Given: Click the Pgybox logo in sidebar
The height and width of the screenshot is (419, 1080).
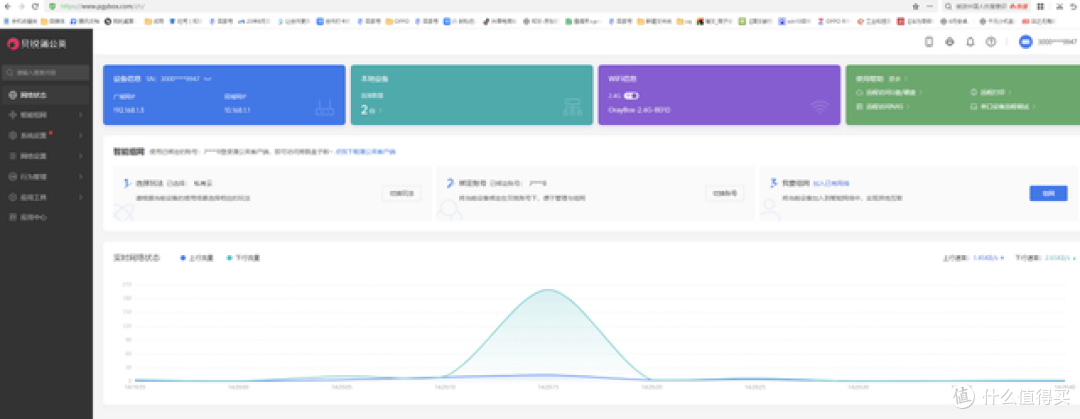Looking at the screenshot, I should (38, 43).
